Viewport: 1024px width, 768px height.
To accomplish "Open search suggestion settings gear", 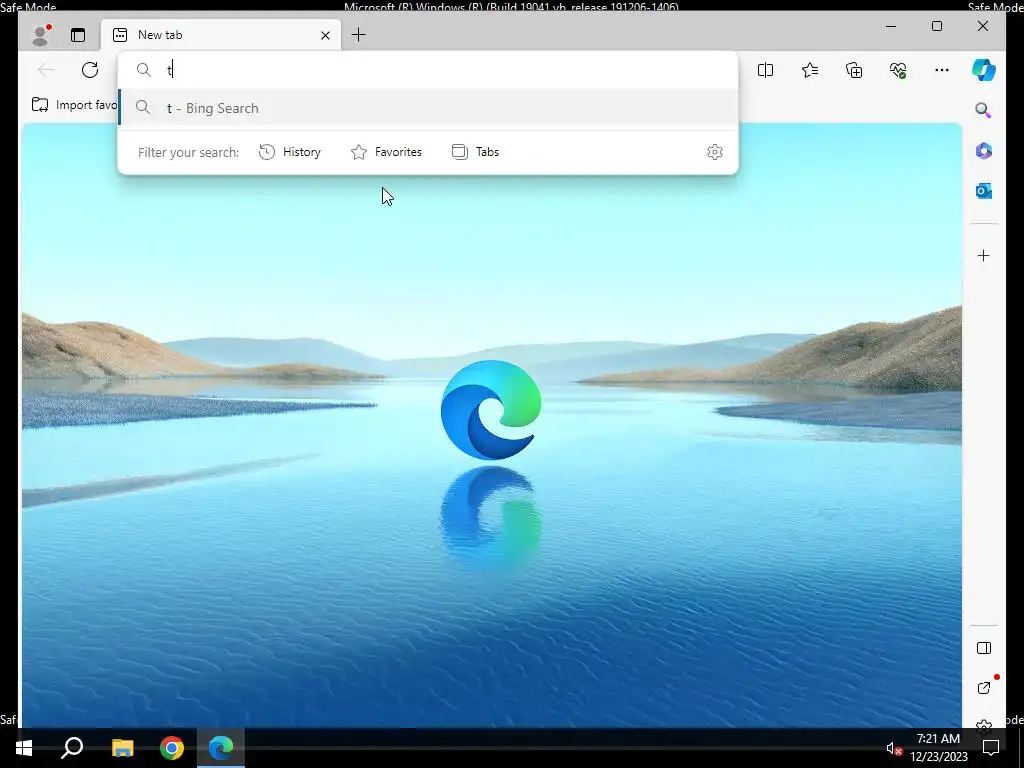I will tap(714, 152).
